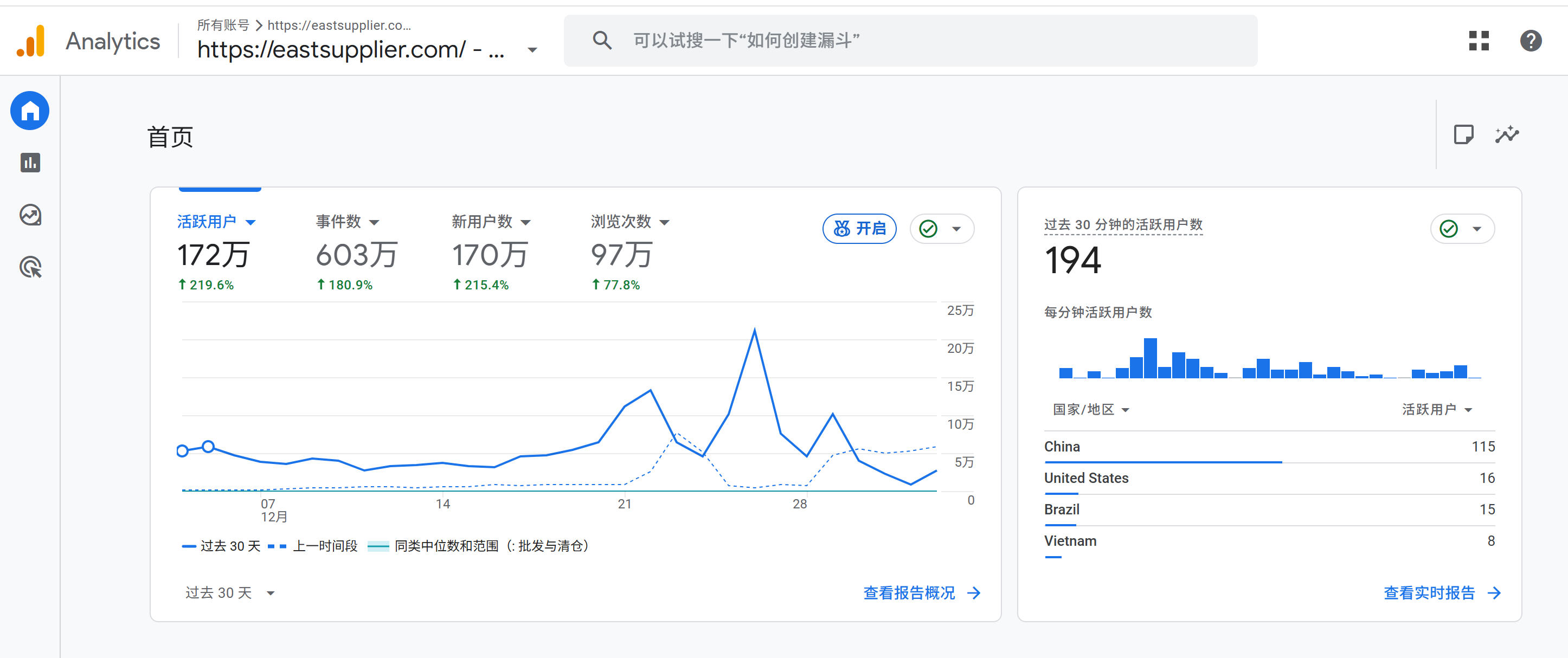The image size is (1568, 658).
Task: Open the Google apps grid icon
Action: pos(1478,41)
